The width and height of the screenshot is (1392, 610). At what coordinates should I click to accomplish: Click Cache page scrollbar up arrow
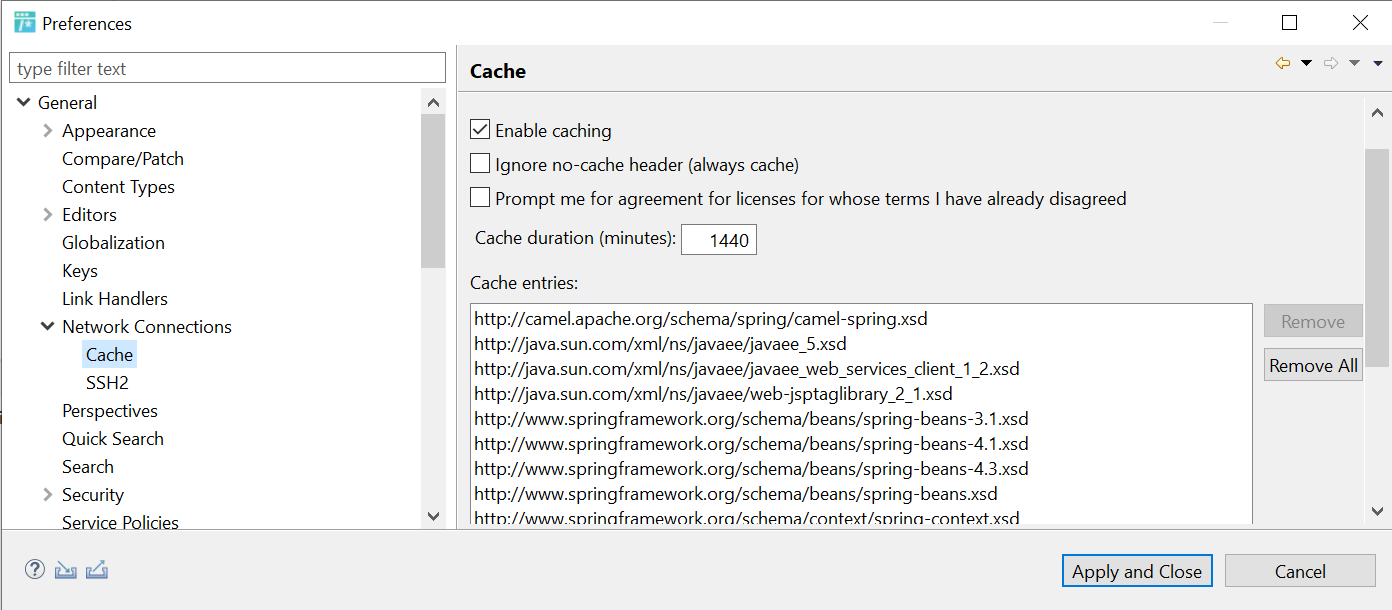point(1378,113)
